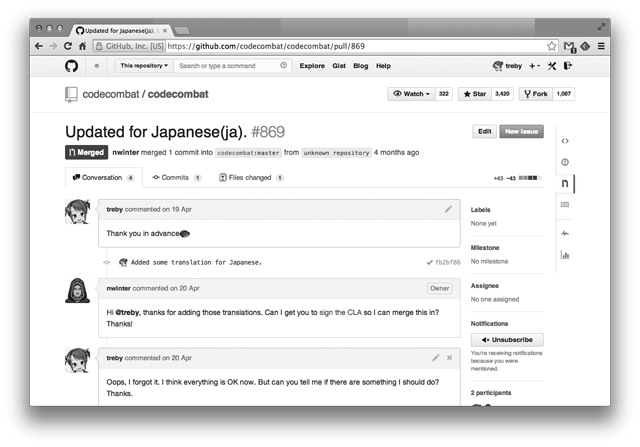Unsubscribe from notifications
Image resolution: width=640 pixels, height=447 pixels.
point(507,340)
